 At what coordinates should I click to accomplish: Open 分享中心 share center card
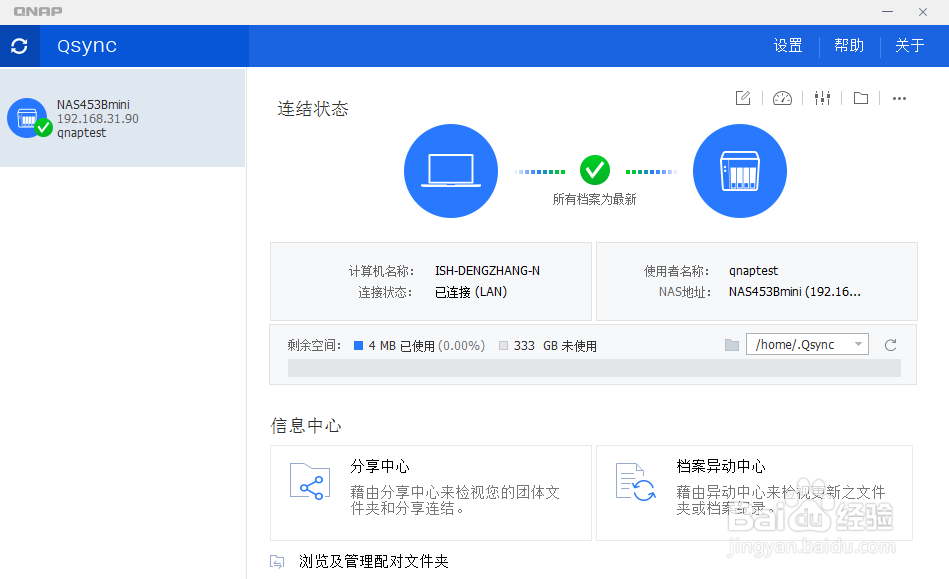pos(430,493)
